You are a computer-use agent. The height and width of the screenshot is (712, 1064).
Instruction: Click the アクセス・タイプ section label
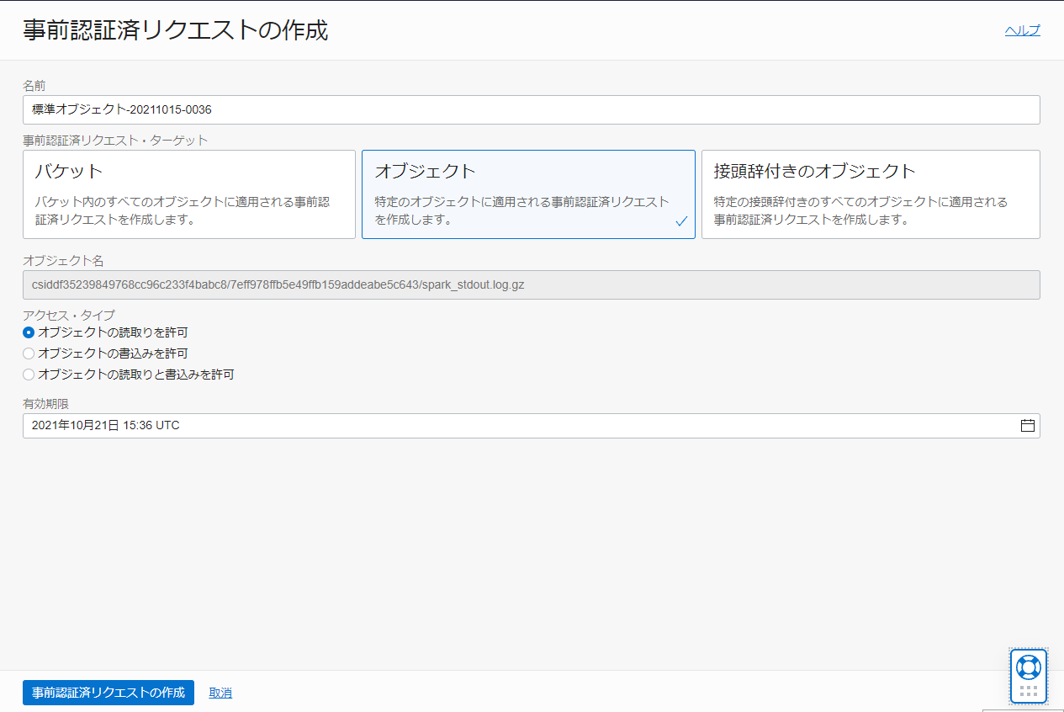pos(69,315)
